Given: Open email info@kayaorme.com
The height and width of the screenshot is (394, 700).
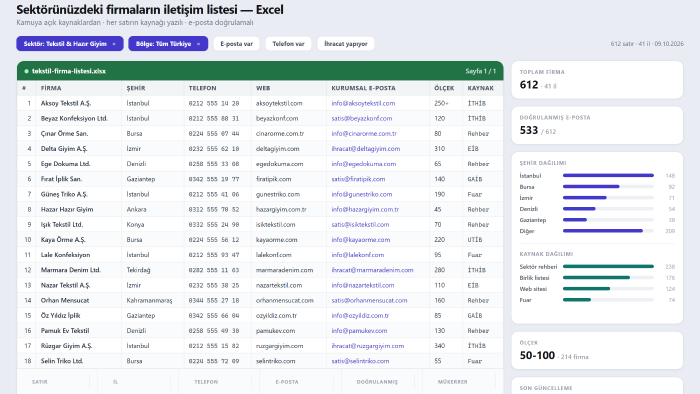Looking at the screenshot, I should click(x=361, y=240).
